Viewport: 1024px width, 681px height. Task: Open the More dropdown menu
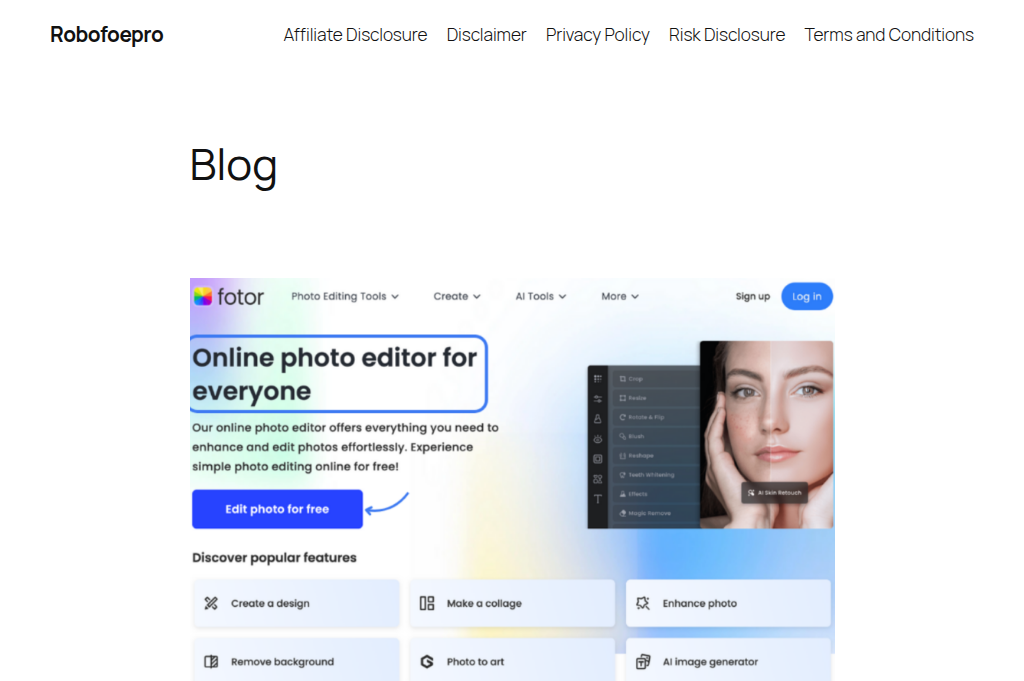[x=619, y=296]
